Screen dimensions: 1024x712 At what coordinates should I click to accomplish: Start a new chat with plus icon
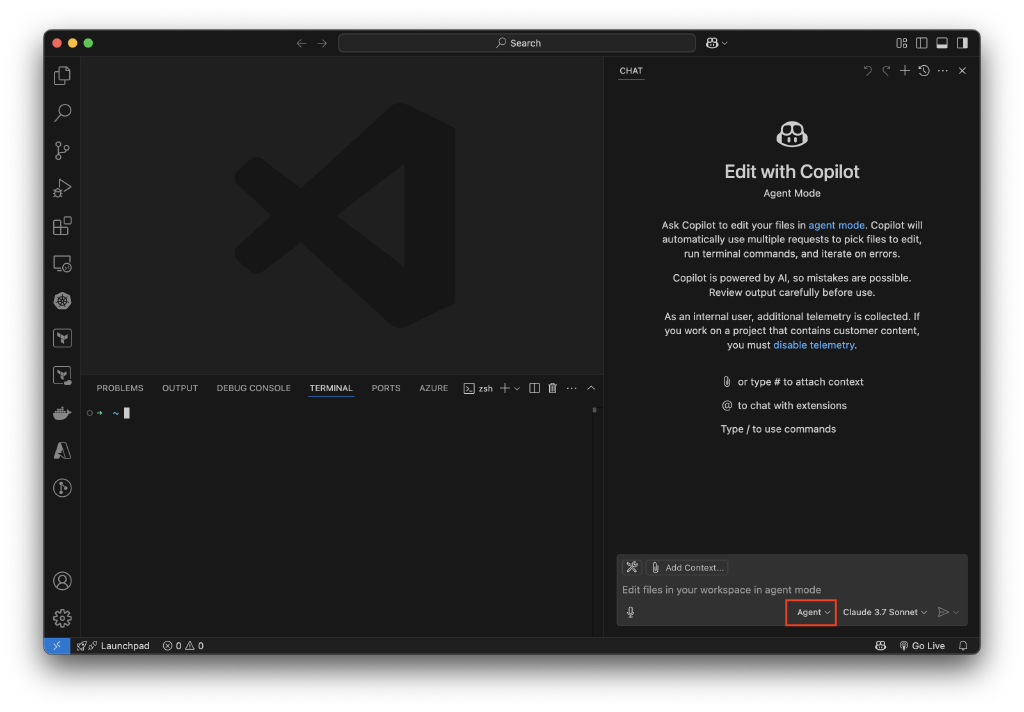pos(905,71)
